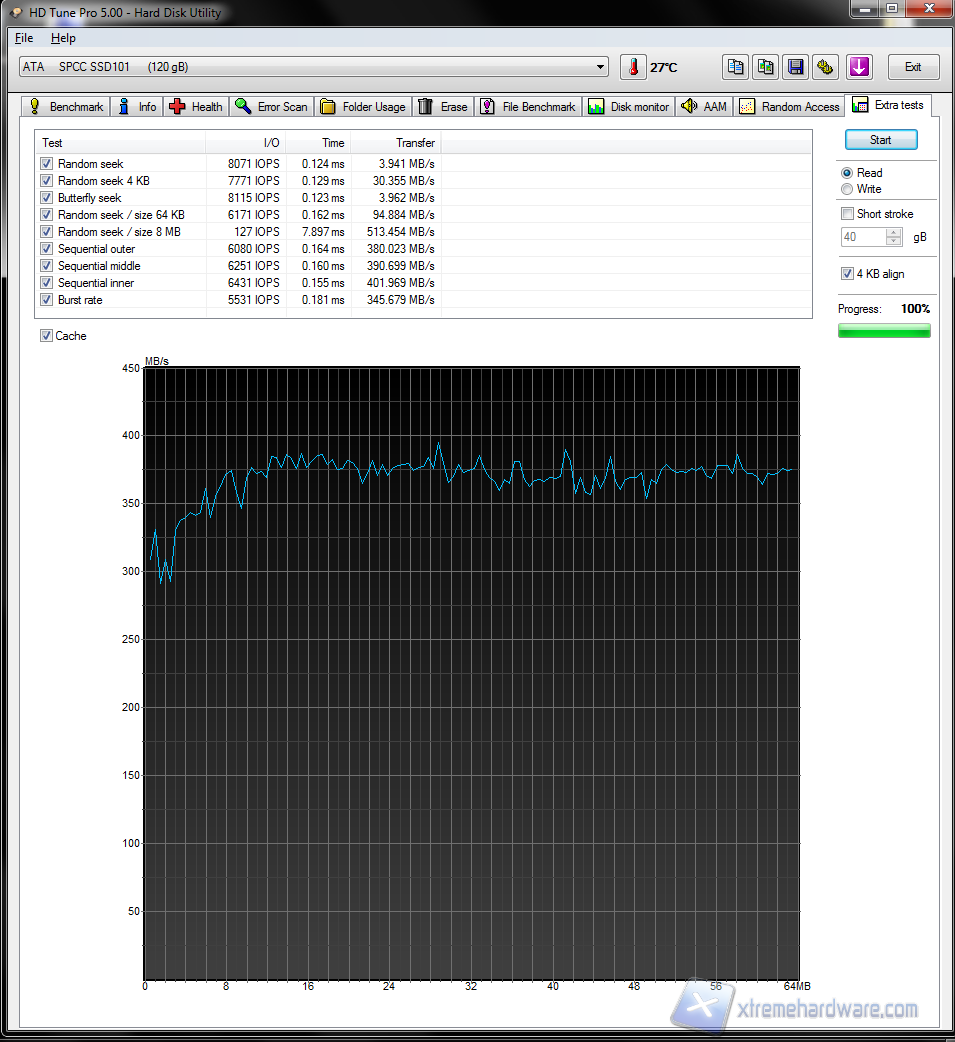Enable the Short stroke checkbox
The image size is (955, 1042).
[x=848, y=214]
